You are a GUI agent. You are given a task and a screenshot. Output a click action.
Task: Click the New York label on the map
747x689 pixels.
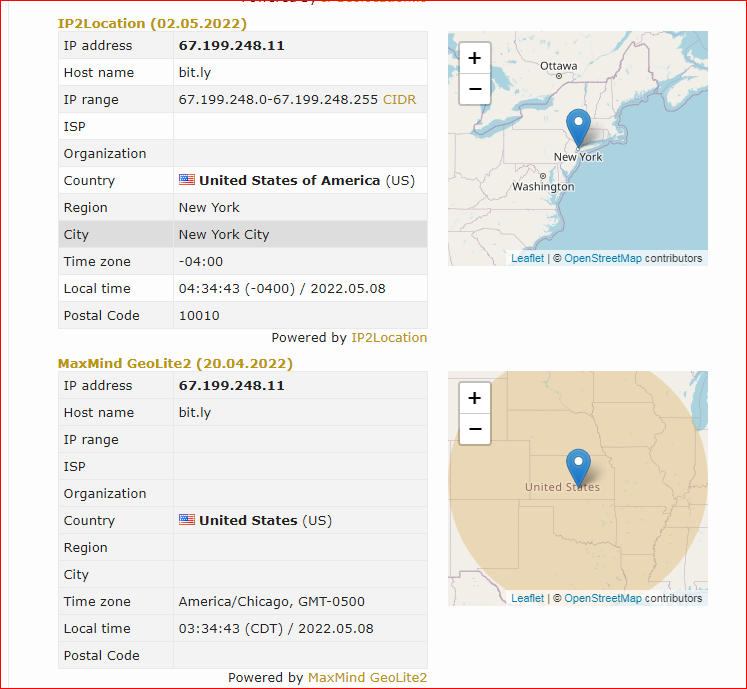(578, 157)
